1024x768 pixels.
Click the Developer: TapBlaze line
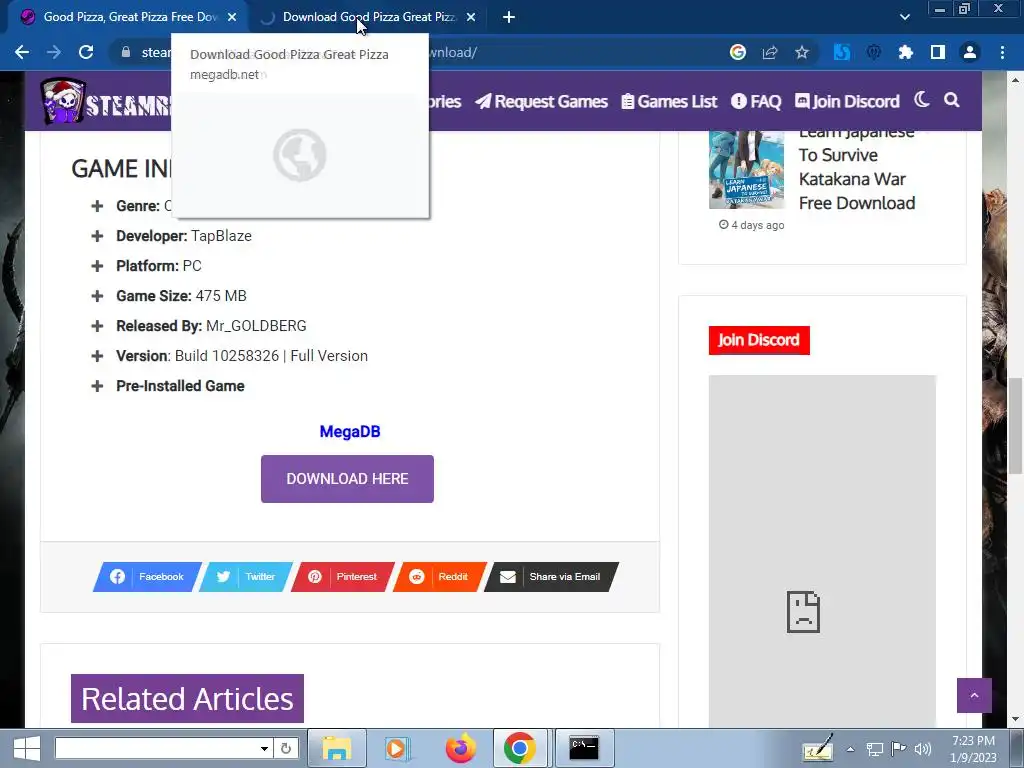pos(184,236)
